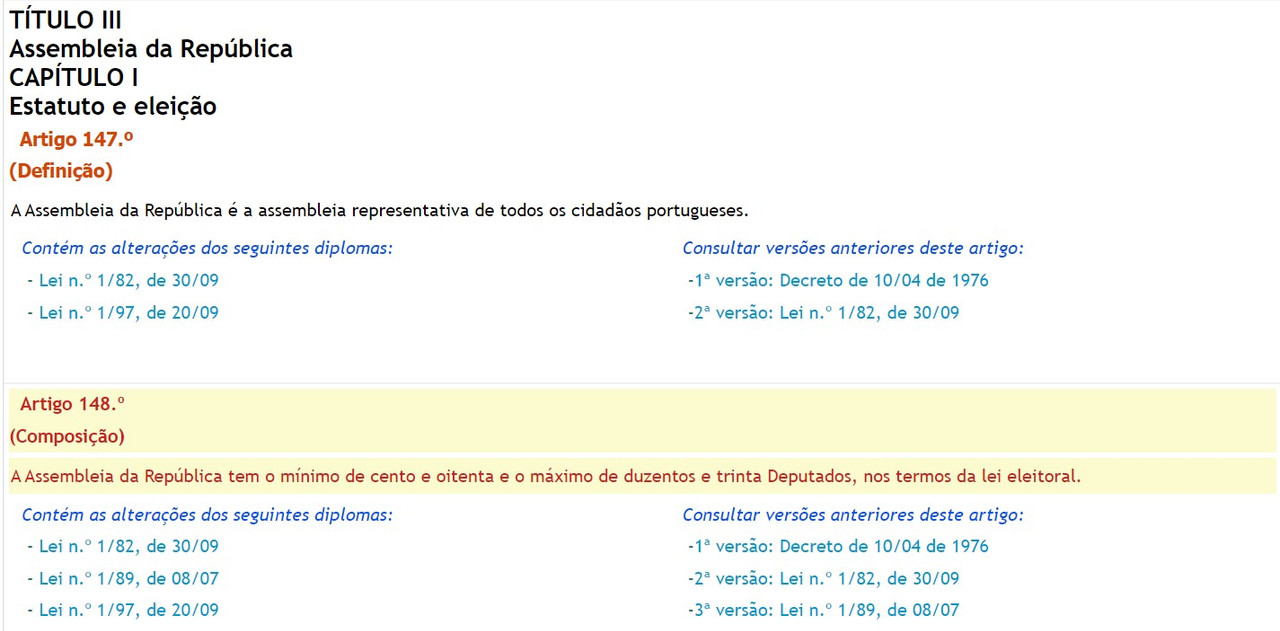Viewport: 1280px width, 631px height.
Task: Click 'Contém as alterações' label under Artigo 147.º
Action: coord(207,248)
